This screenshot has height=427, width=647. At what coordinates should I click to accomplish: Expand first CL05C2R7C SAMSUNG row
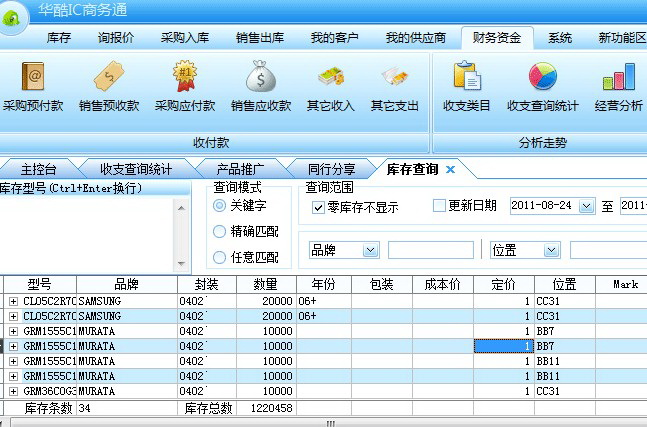coord(13,302)
